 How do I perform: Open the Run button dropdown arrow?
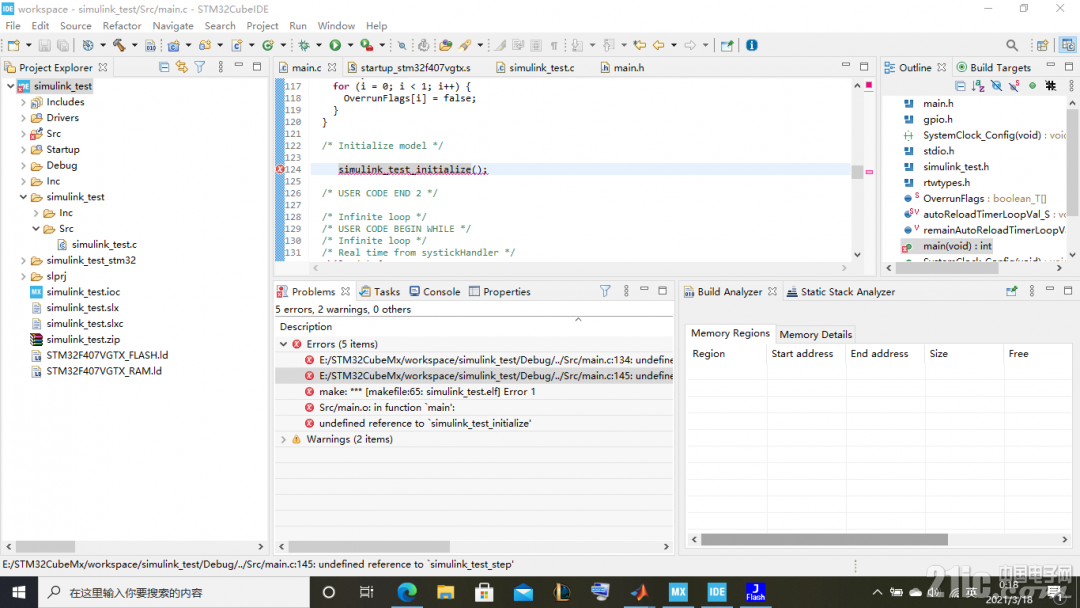[x=350, y=45]
